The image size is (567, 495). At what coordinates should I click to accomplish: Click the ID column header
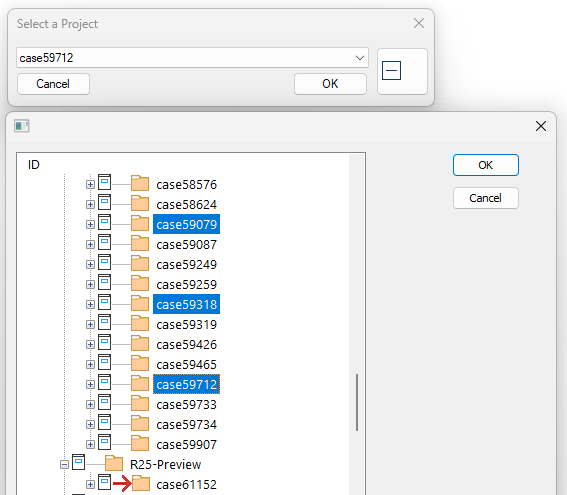pyautogui.click(x=34, y=165)
